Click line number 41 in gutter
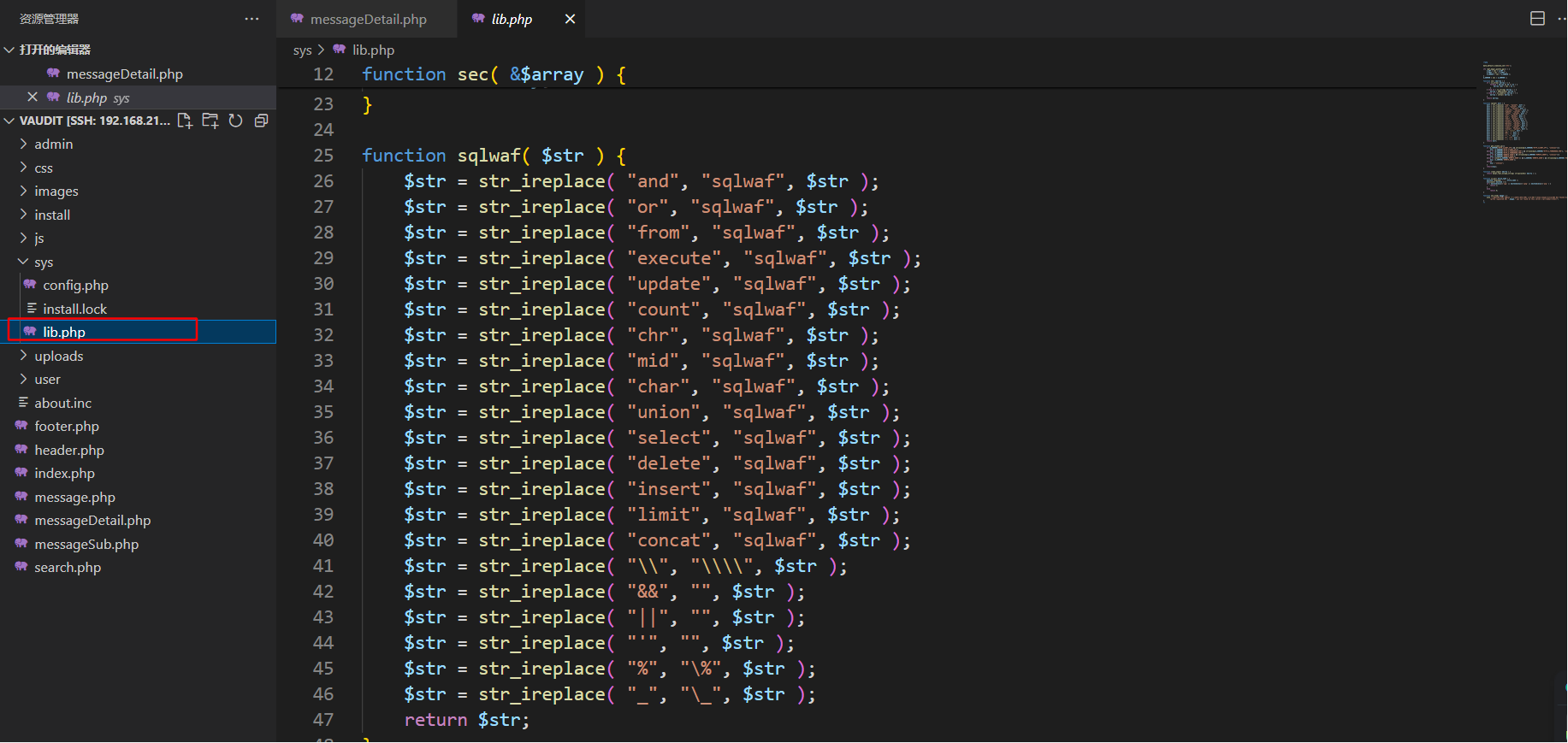Viewport: 1568px width, 743px height. tap(323, 566)
